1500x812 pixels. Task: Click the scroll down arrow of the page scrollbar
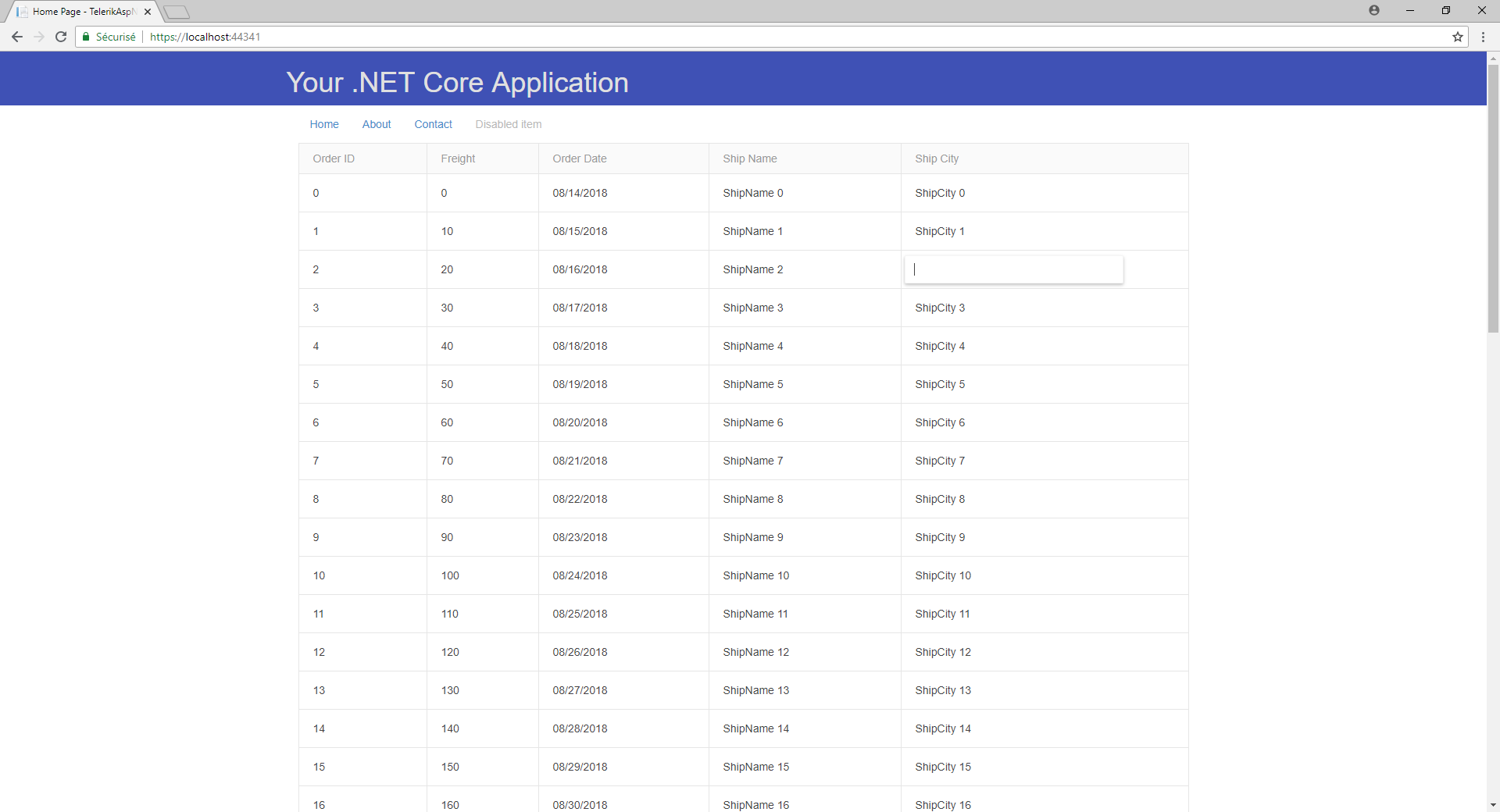pyautogui.click(x=1493, y=804)
